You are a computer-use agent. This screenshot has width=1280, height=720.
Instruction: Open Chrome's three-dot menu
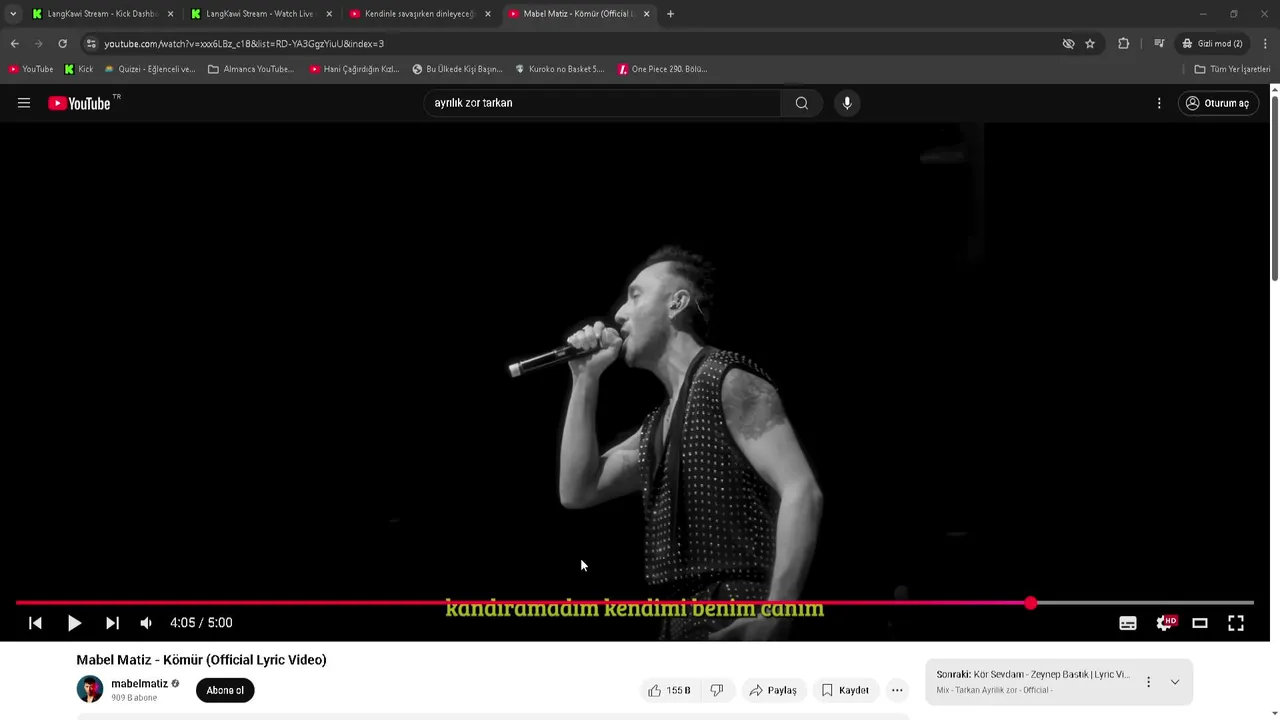pyautogui.click(x=1265, y=44)
